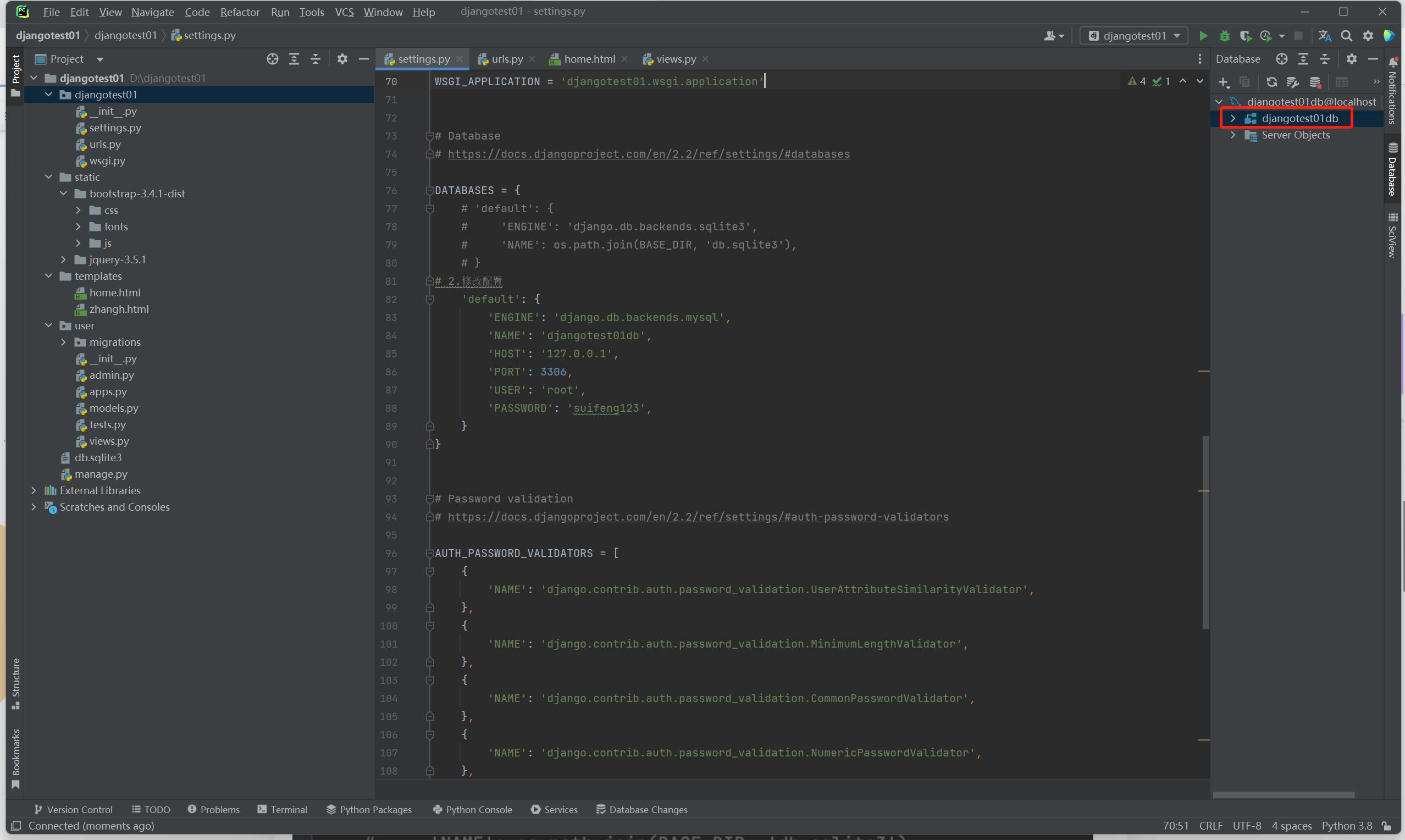1405x840 pixels.
Task: Open Database panel options gear
Action: [1352, 59]
